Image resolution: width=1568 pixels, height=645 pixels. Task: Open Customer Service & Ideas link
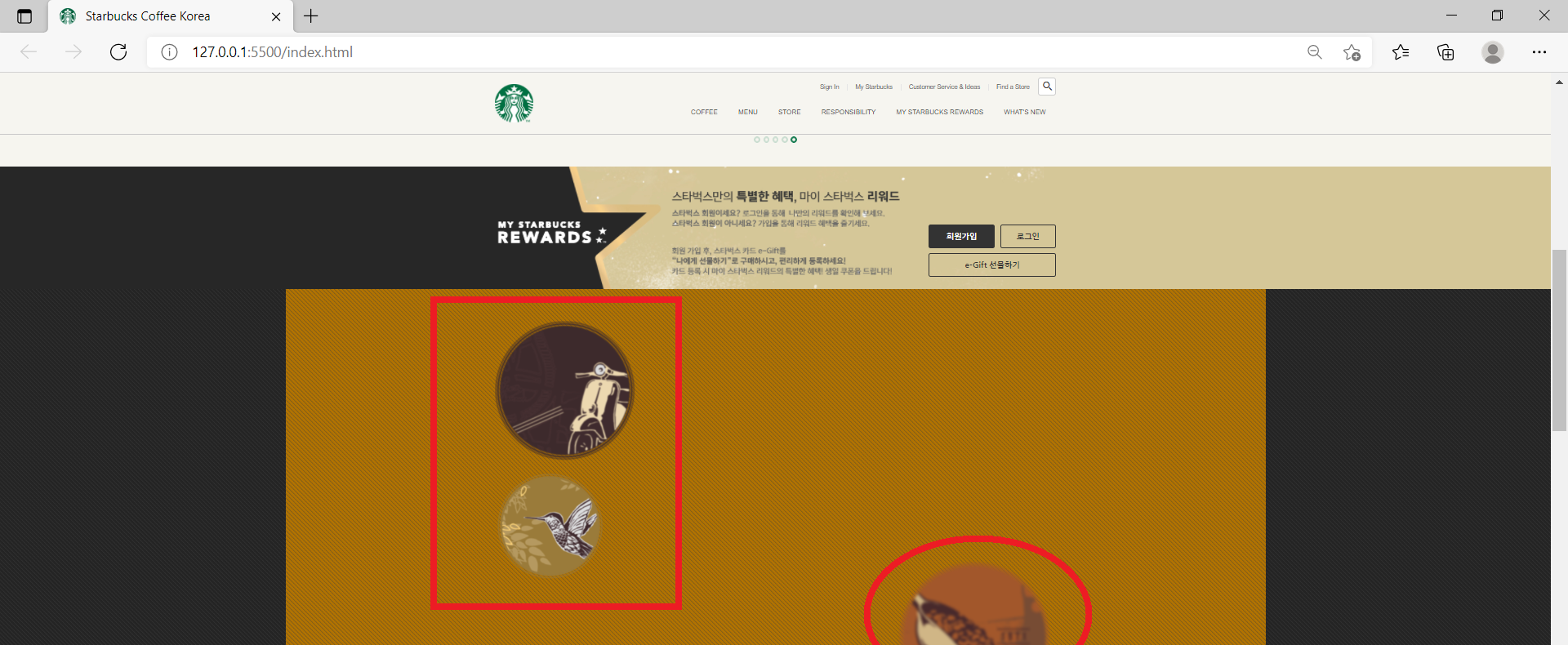[944, 87]
